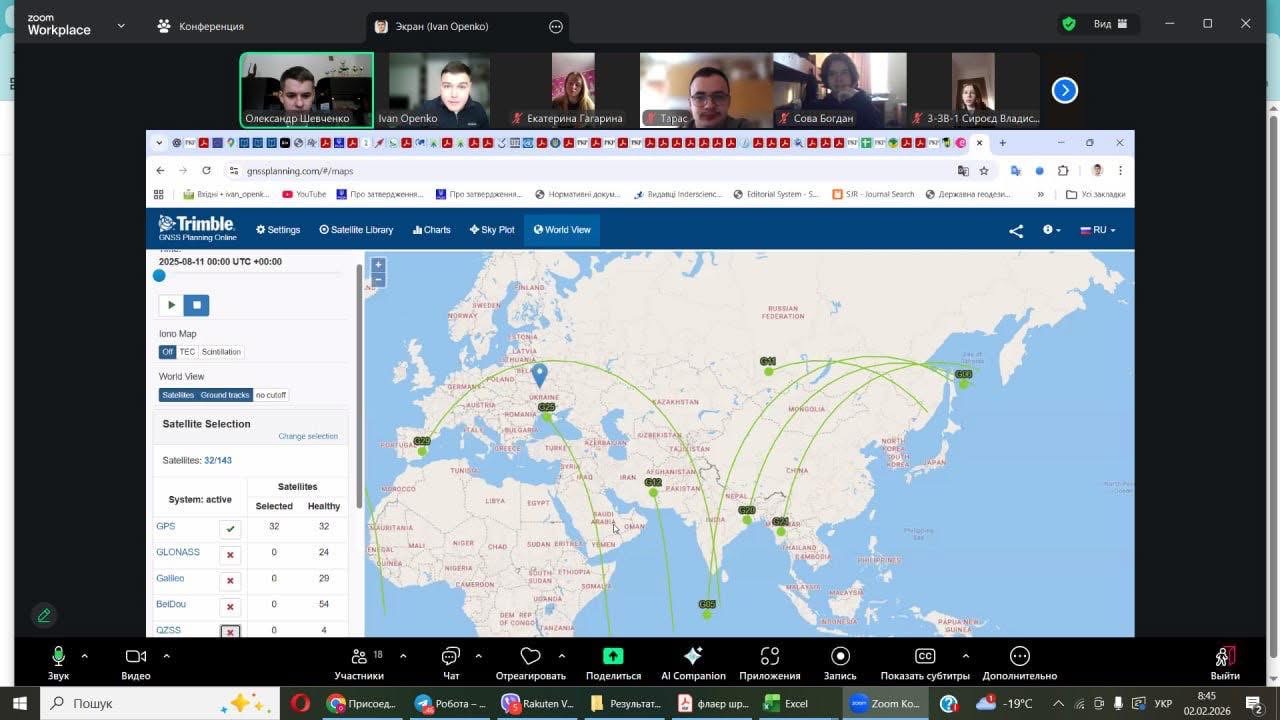Open Zoom Workplace dropdown arrow

point(121,25)
